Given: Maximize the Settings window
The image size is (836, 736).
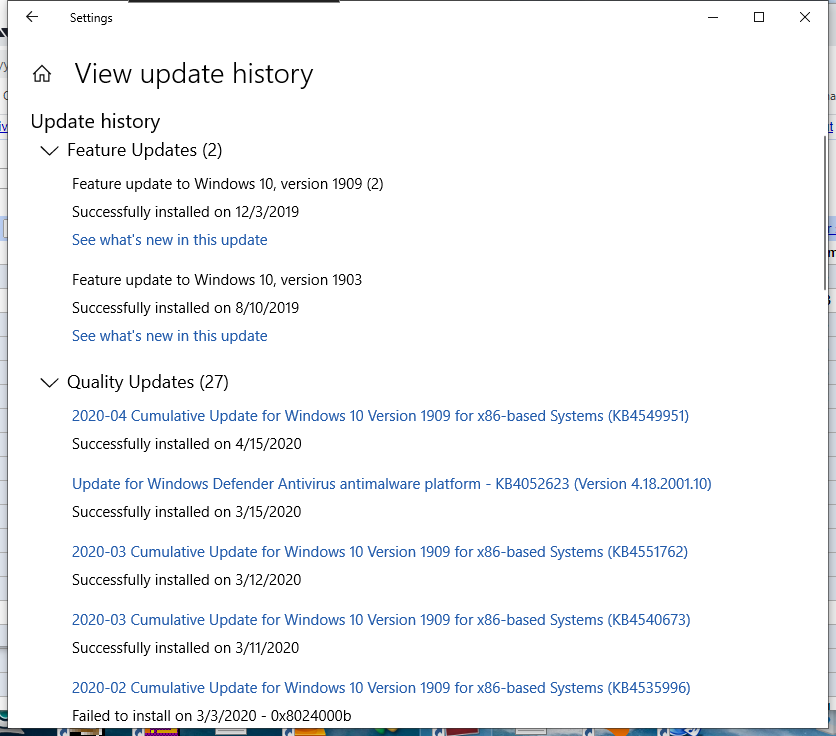Looking at the screenshot, I should [x=759, y=17].
